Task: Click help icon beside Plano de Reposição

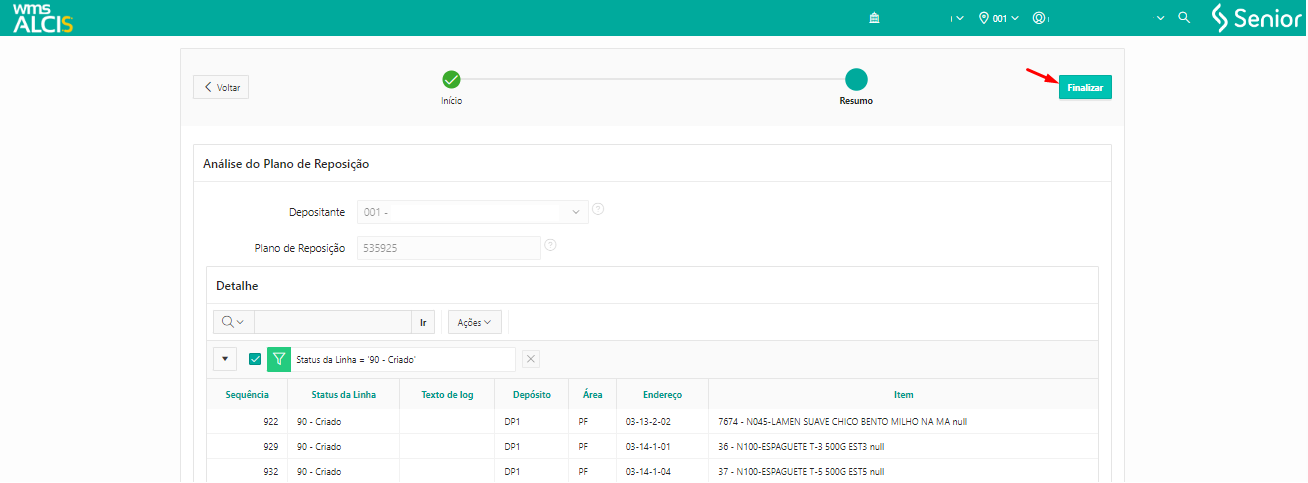Action: point(550,245)
